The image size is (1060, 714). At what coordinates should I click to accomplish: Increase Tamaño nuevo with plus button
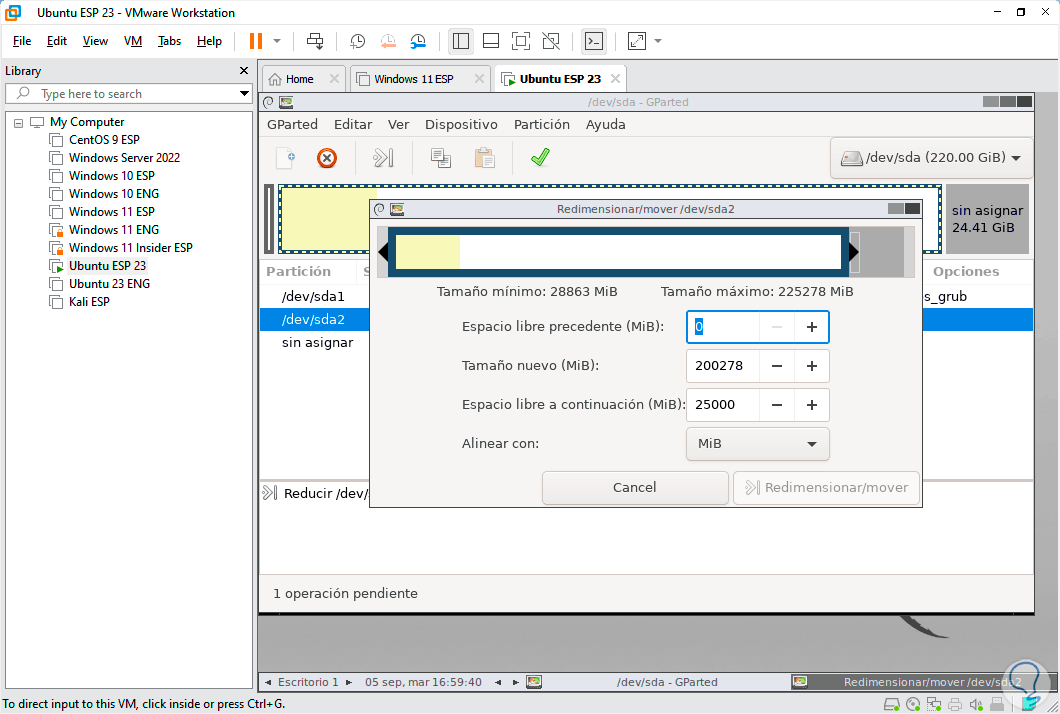pyautogui.click(x=811, y=366)
